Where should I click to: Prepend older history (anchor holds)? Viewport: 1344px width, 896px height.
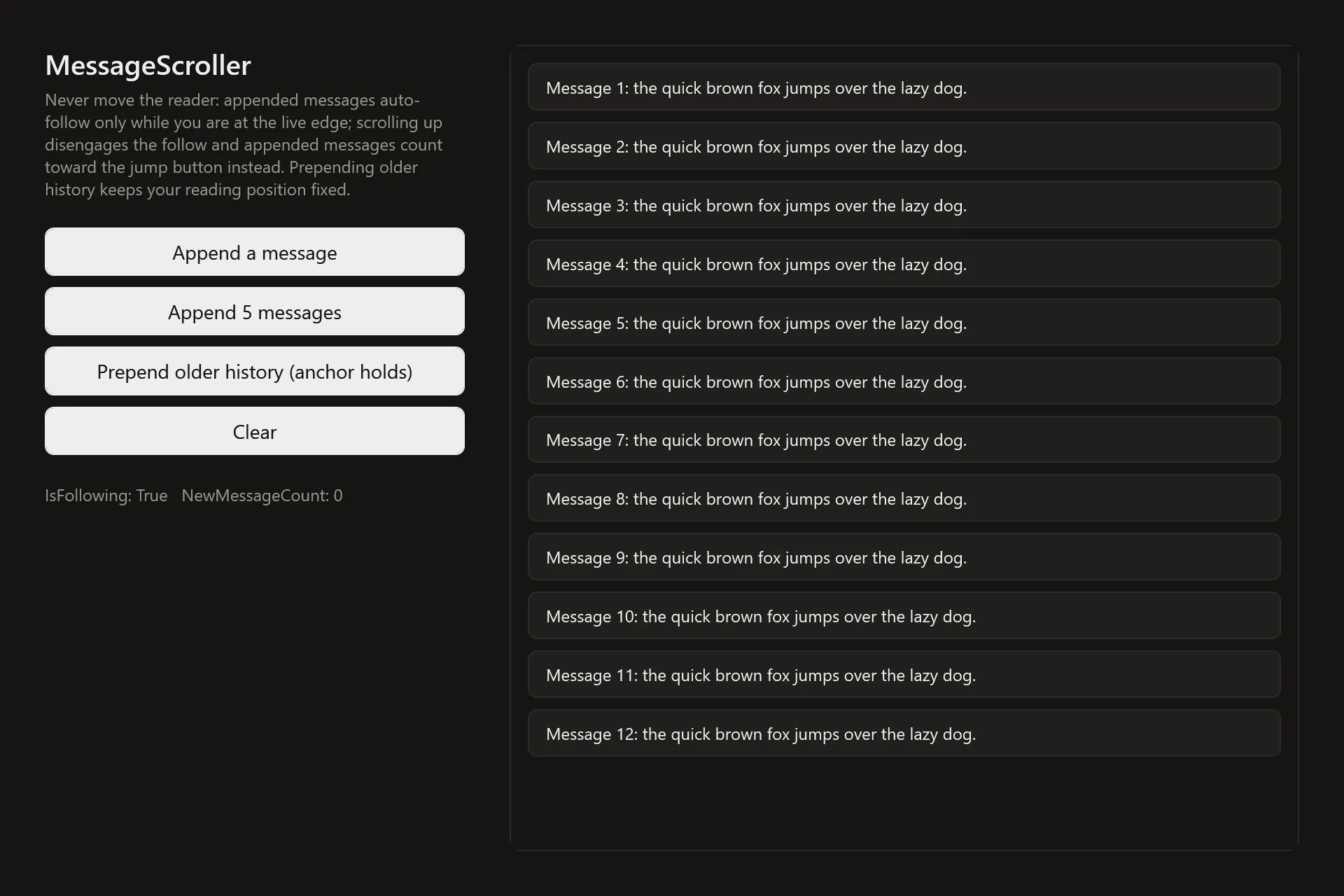(x=255, y=371)
